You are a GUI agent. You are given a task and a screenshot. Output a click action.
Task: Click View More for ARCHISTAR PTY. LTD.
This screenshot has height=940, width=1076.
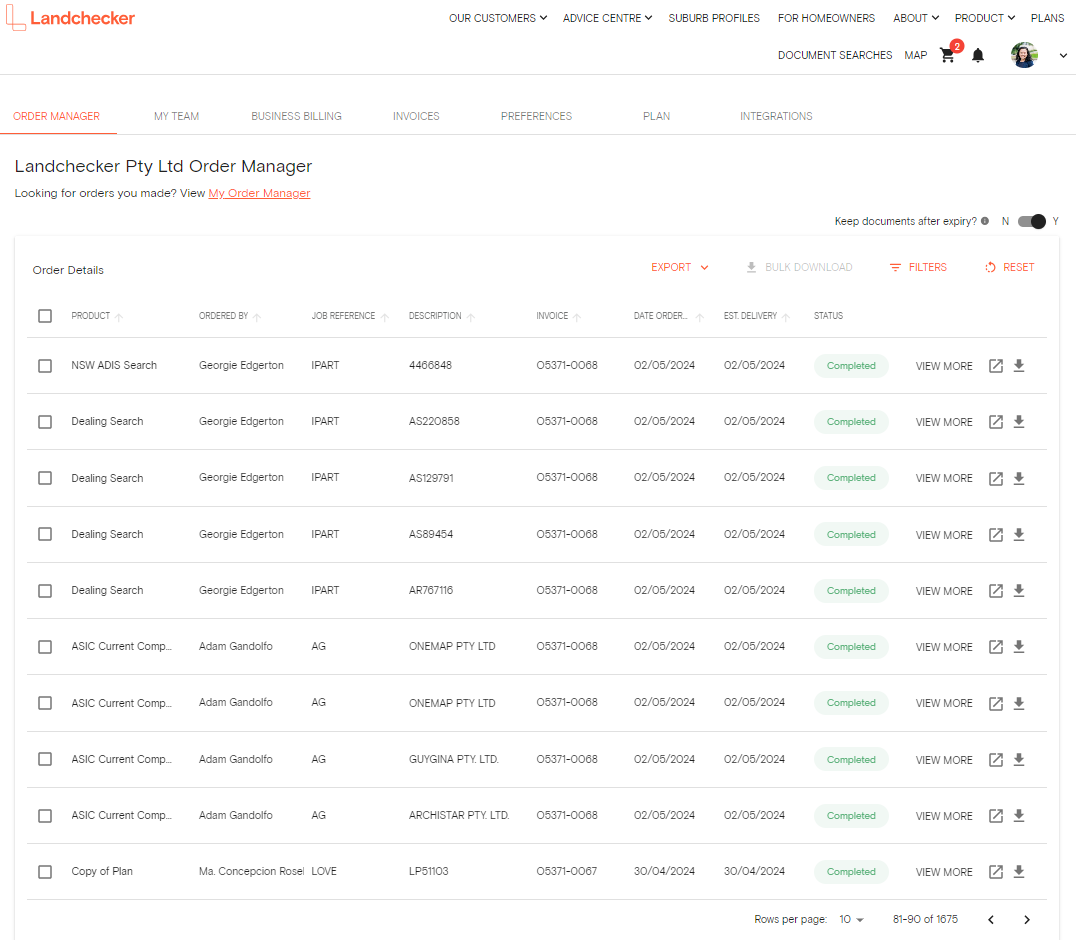[x=944, y=816]
